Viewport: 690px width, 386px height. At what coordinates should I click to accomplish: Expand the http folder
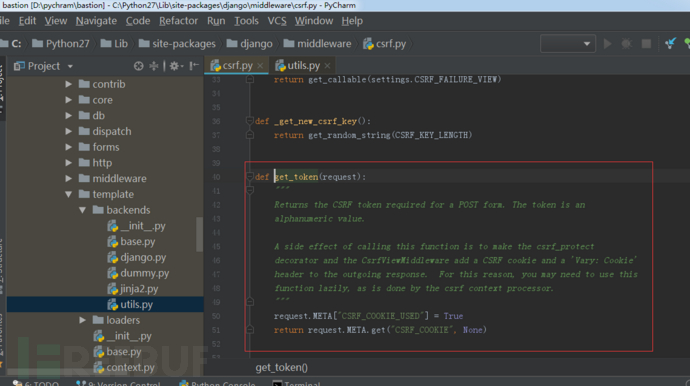[x=69, y=163]
